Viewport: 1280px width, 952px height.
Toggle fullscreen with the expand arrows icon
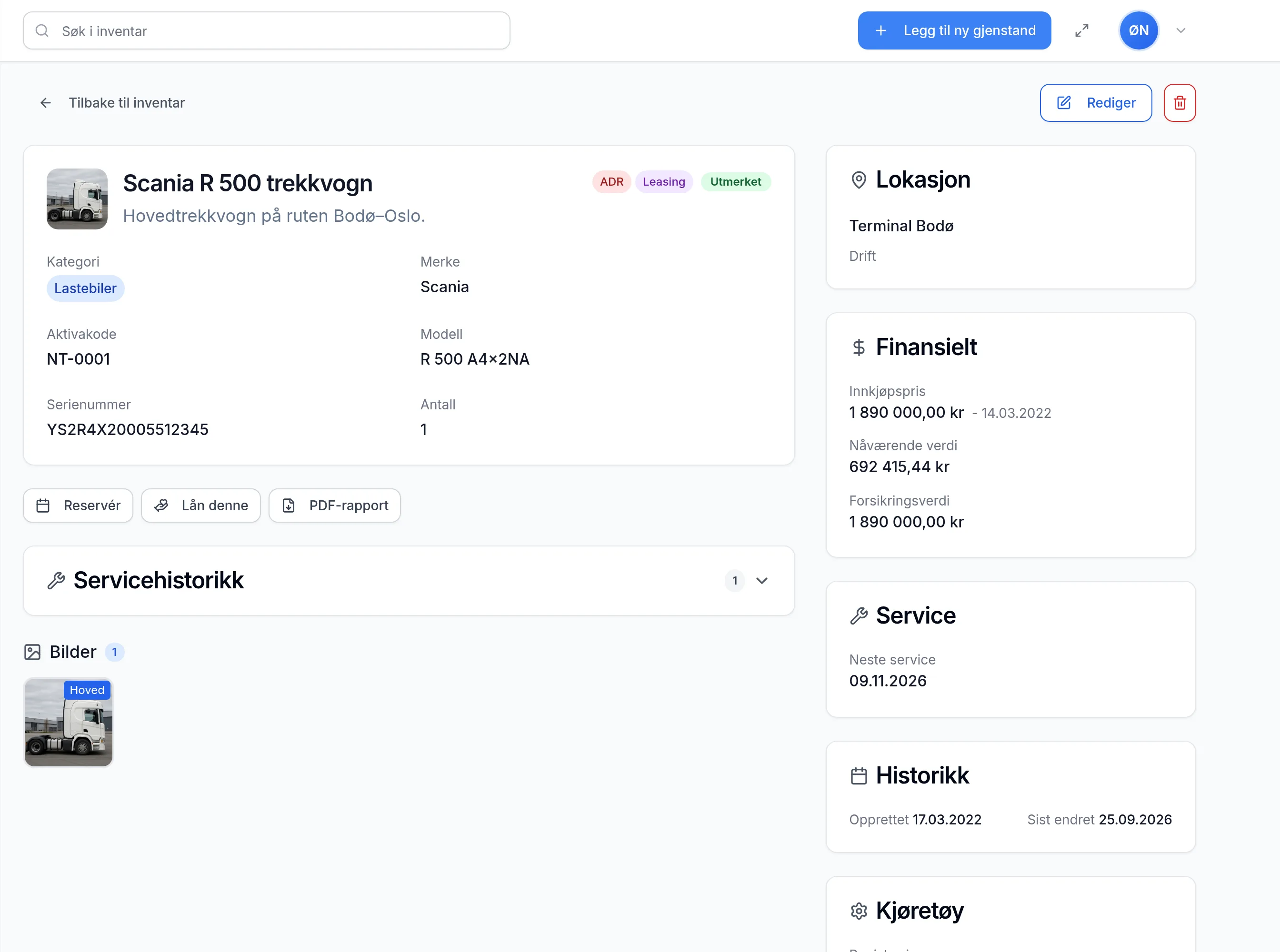pyautogui.click(x=1081, y=30)
